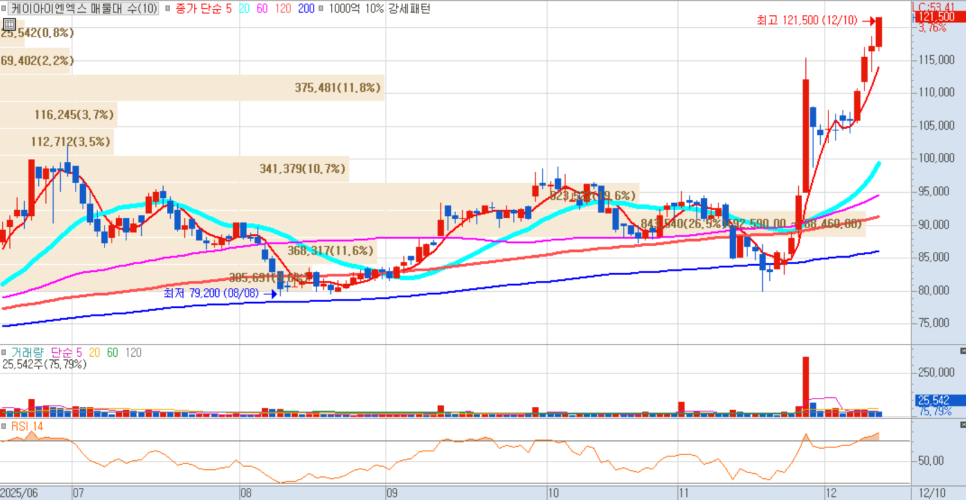Click the 50.00 RSI axis label
Screen dimensions: 966x500
[x=933, y=461]
